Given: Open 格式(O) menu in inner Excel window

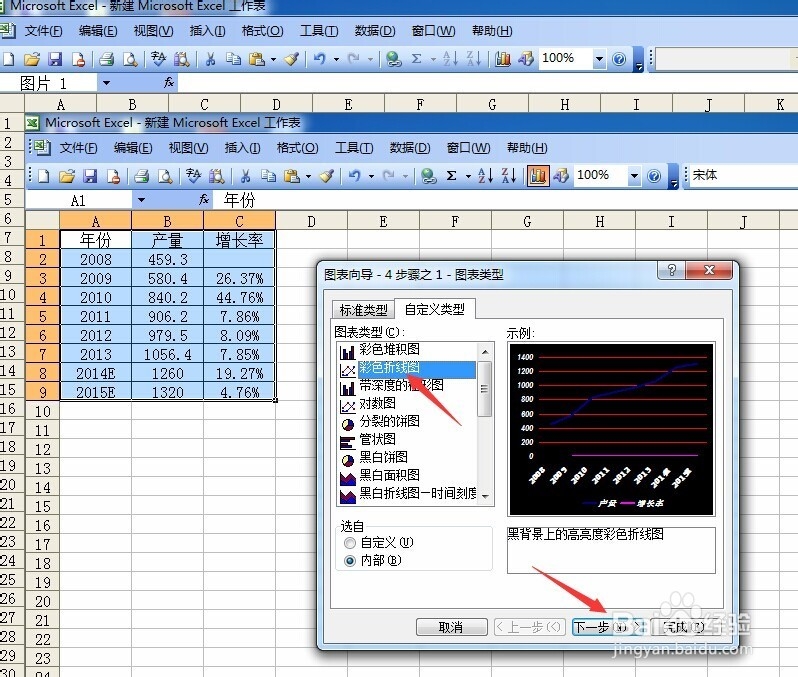Looking at the screenshot, I should click(x=297, y=148).
